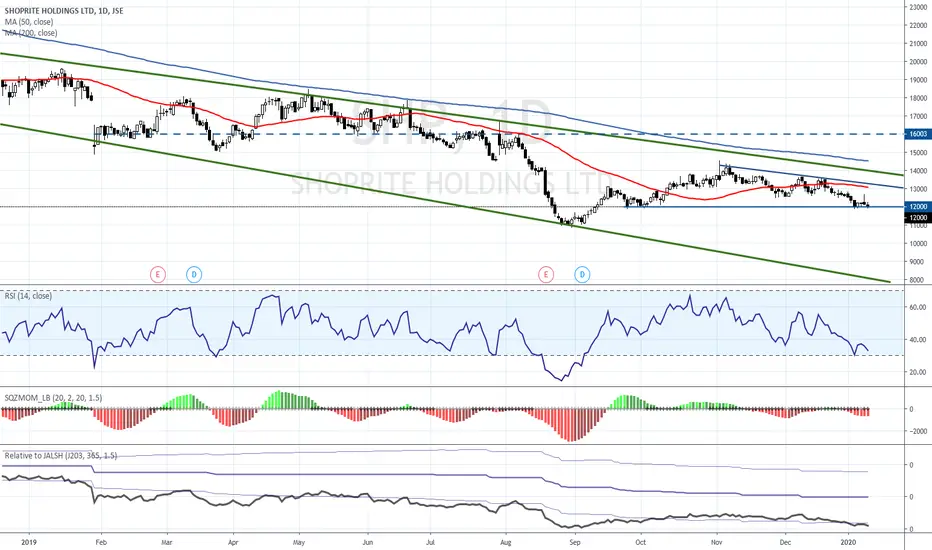The height and width of the screenshot is (550, 932).
Task: Click the Oct label on time axis
Action: 640,542
